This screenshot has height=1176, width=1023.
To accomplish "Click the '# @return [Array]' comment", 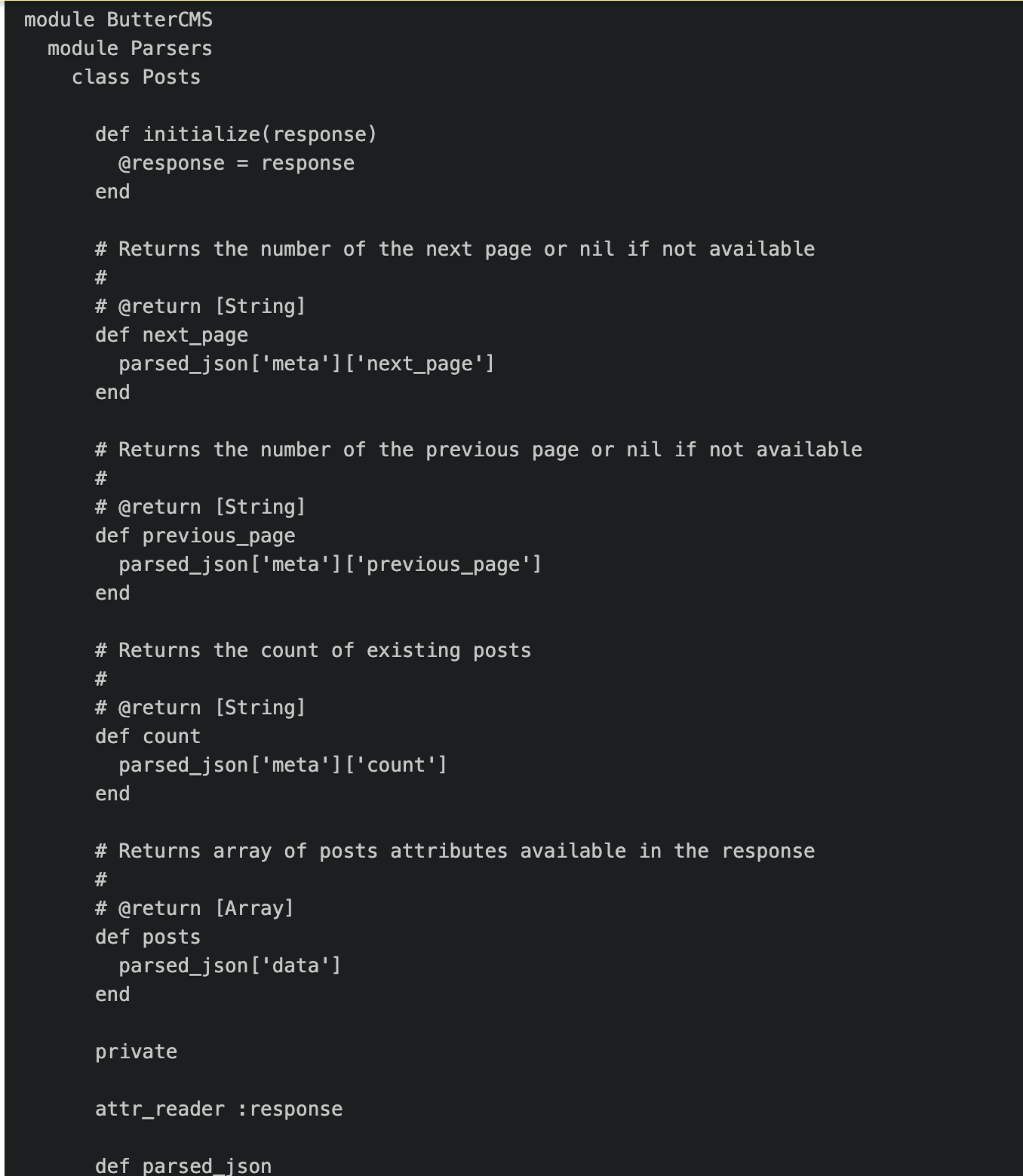I will (x=195, y=908).
